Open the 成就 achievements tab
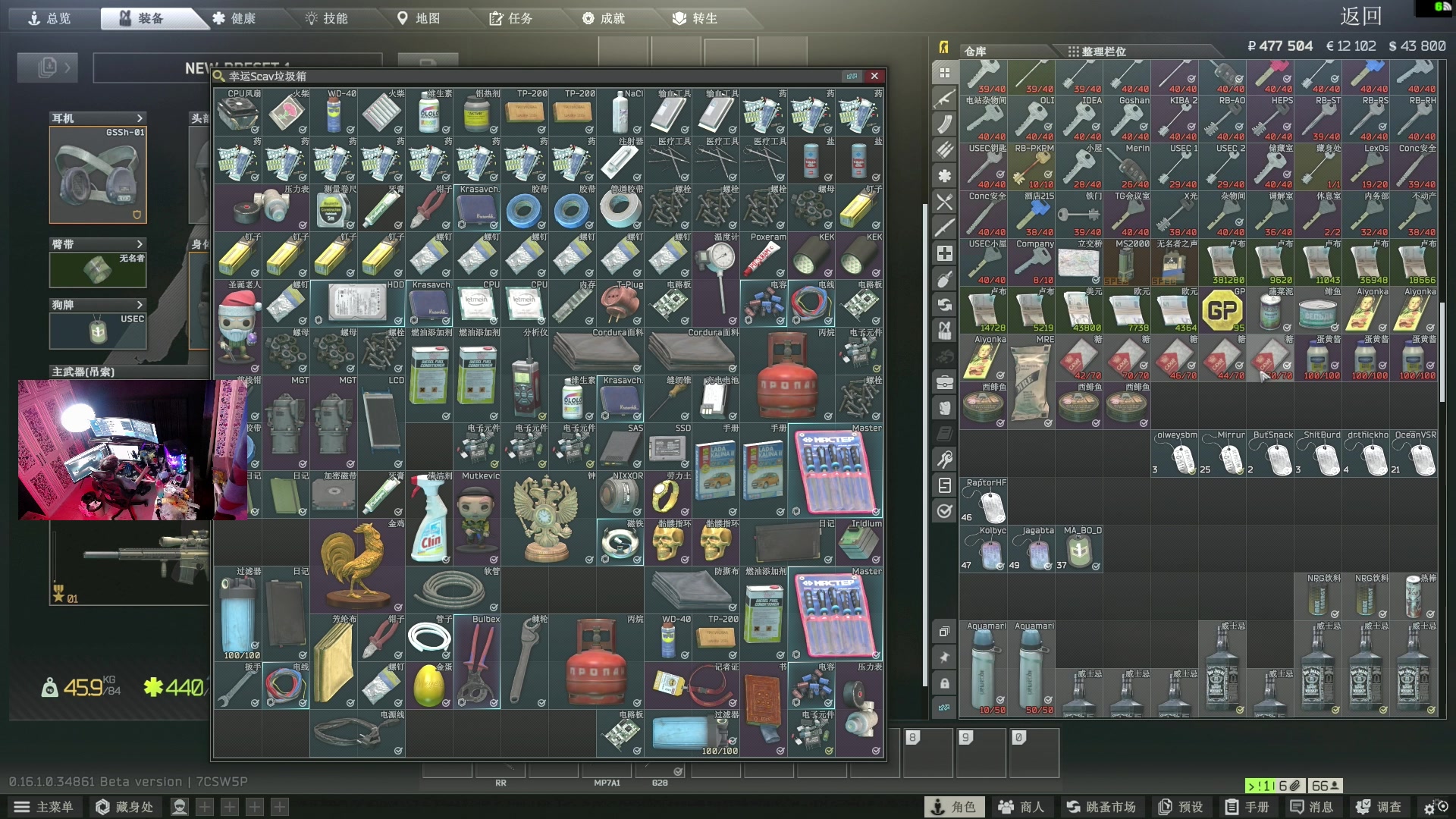The height and width of the screenshot is (819, 1456). (x=604, y=18)
